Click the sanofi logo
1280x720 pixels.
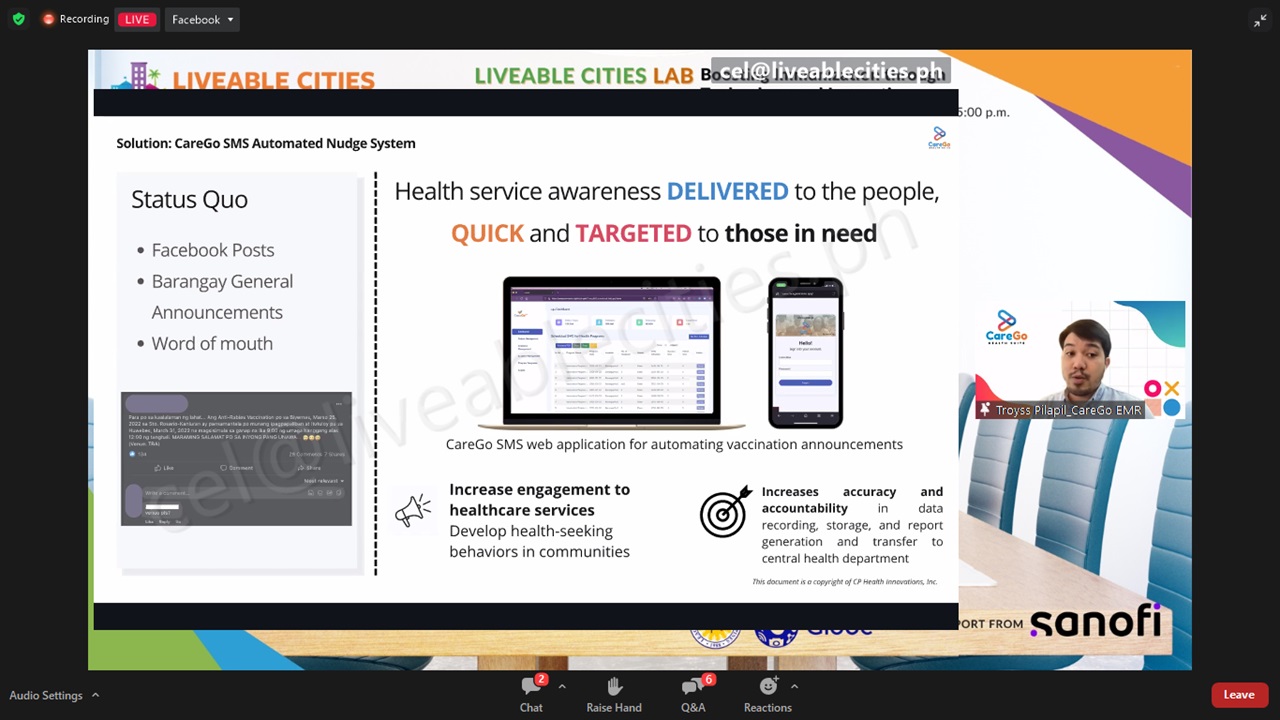[x=1095, y=621]
